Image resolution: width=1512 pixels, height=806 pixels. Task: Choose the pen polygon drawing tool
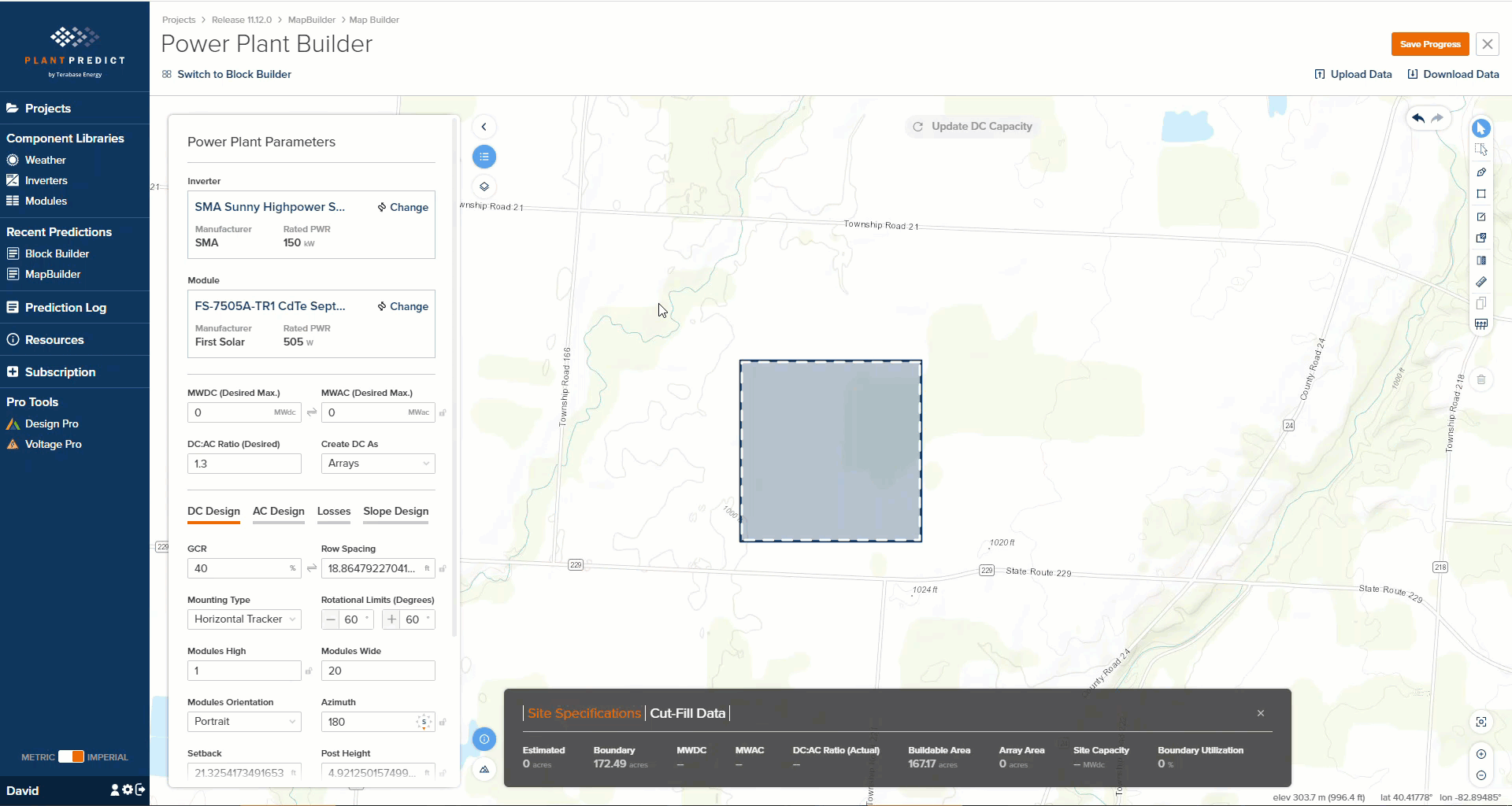(x=1480, y=172)
